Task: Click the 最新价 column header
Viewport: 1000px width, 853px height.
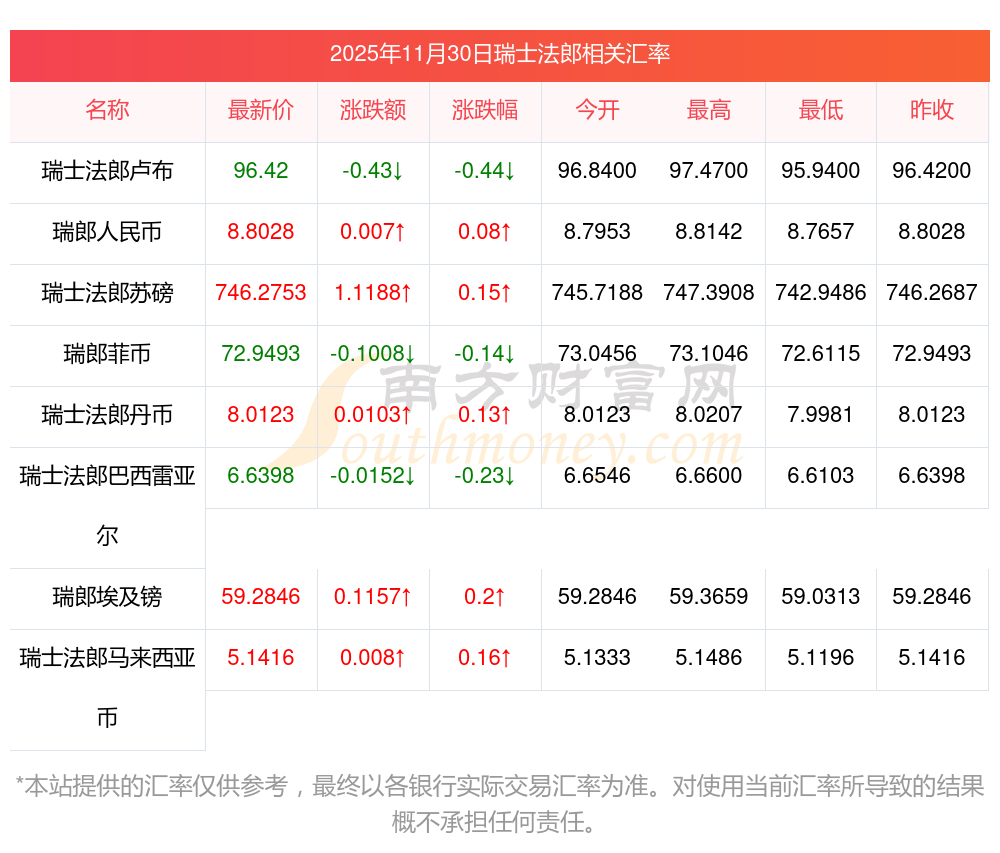Action: pos(261,110)
